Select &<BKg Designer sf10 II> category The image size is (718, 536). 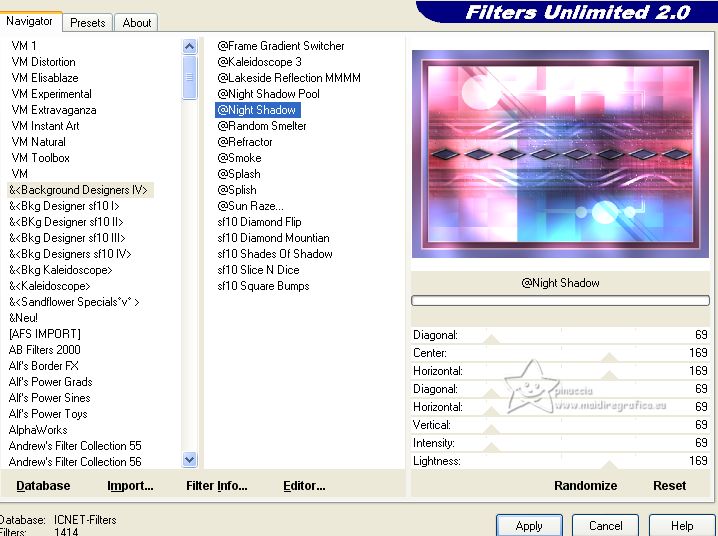[66, 222]
